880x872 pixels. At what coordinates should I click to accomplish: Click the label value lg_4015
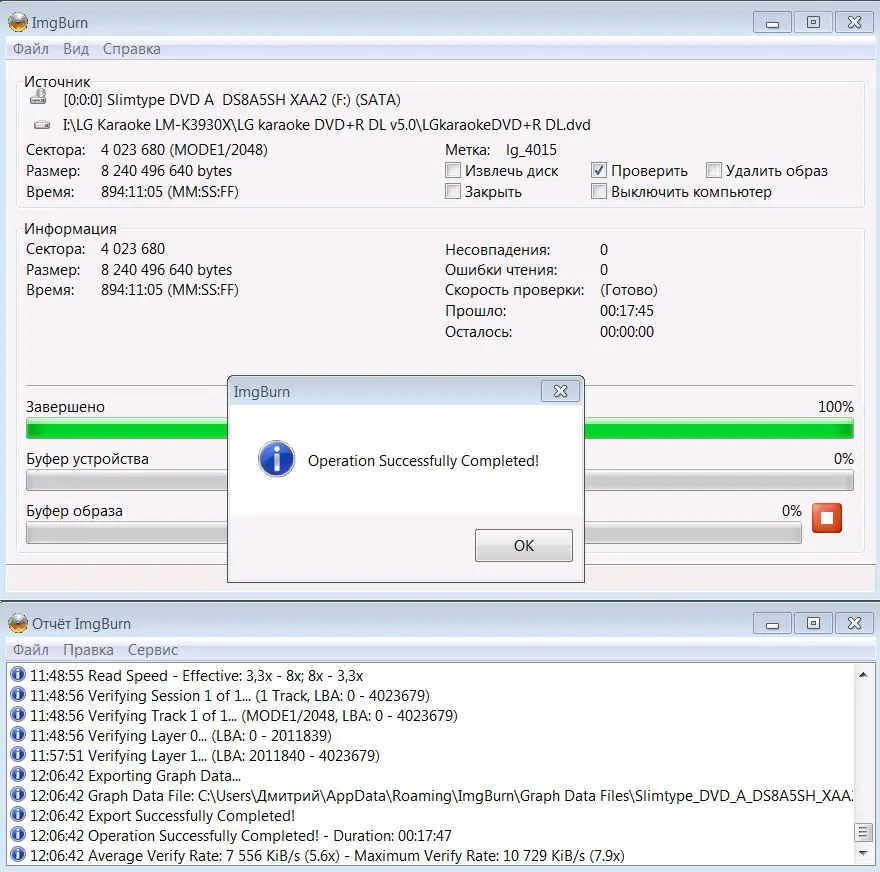531,150
